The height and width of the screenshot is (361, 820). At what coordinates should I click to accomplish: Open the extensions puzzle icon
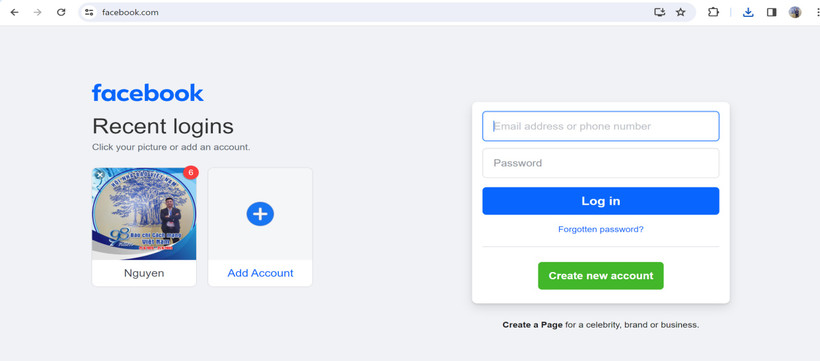pos(713,12)
